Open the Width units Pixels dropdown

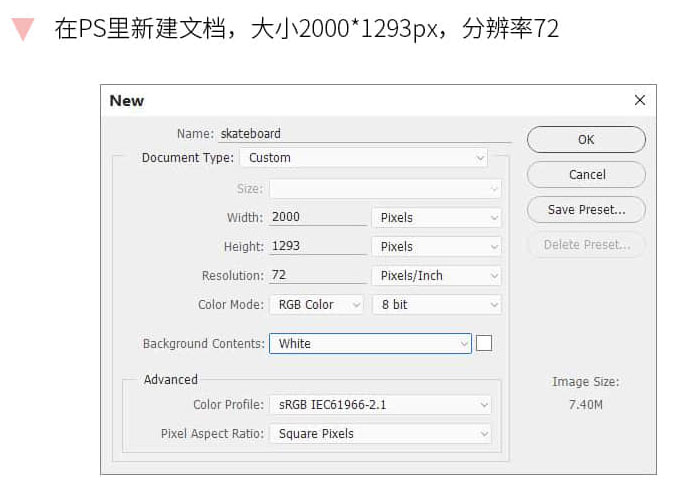tap(436, 217)
